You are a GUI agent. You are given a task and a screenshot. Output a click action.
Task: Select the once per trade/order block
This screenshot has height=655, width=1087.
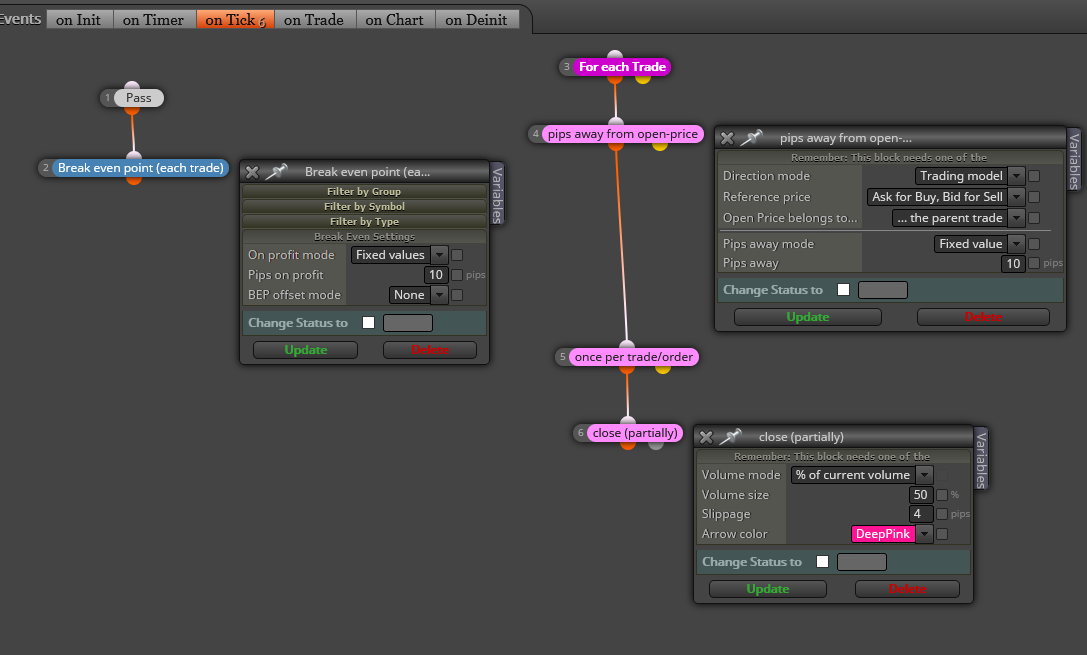tap(634, 357)
